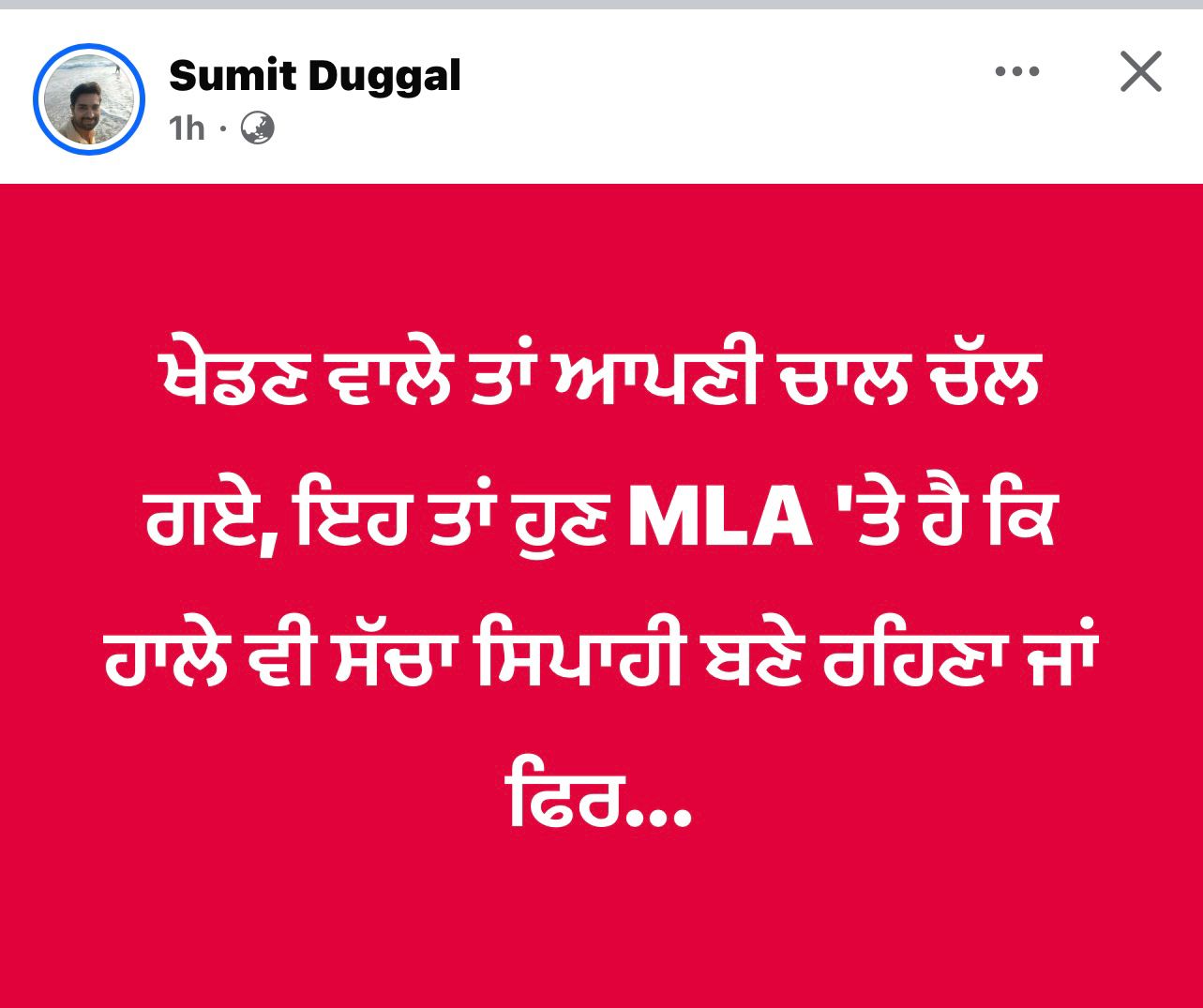
Task: Click the globe public privacy icon
Action: 257,128
